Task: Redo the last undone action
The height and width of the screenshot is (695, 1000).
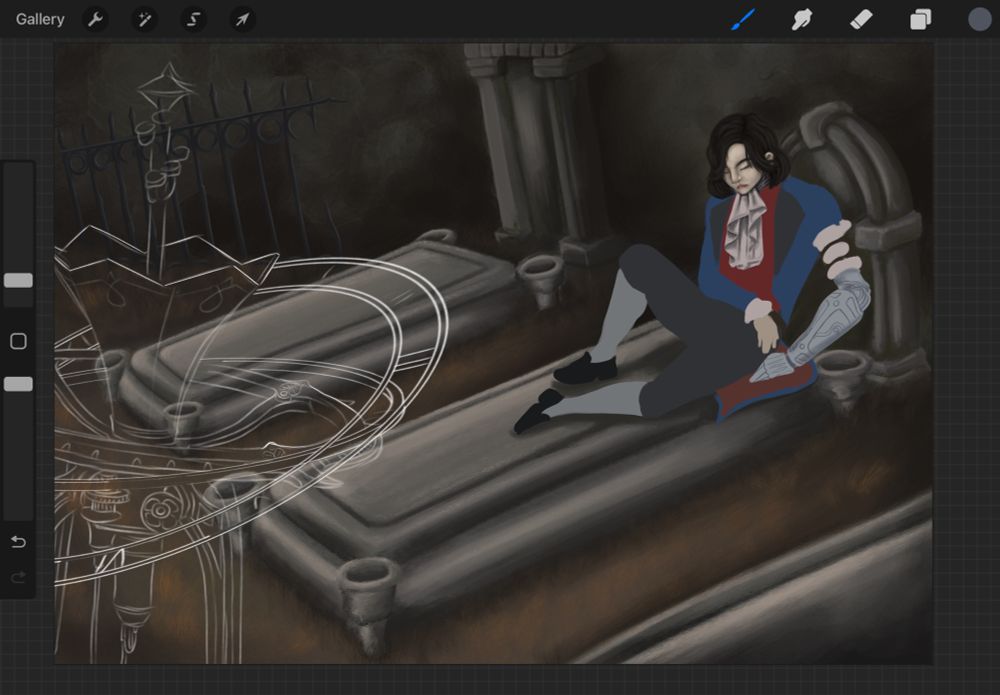Action: (18, 578)
